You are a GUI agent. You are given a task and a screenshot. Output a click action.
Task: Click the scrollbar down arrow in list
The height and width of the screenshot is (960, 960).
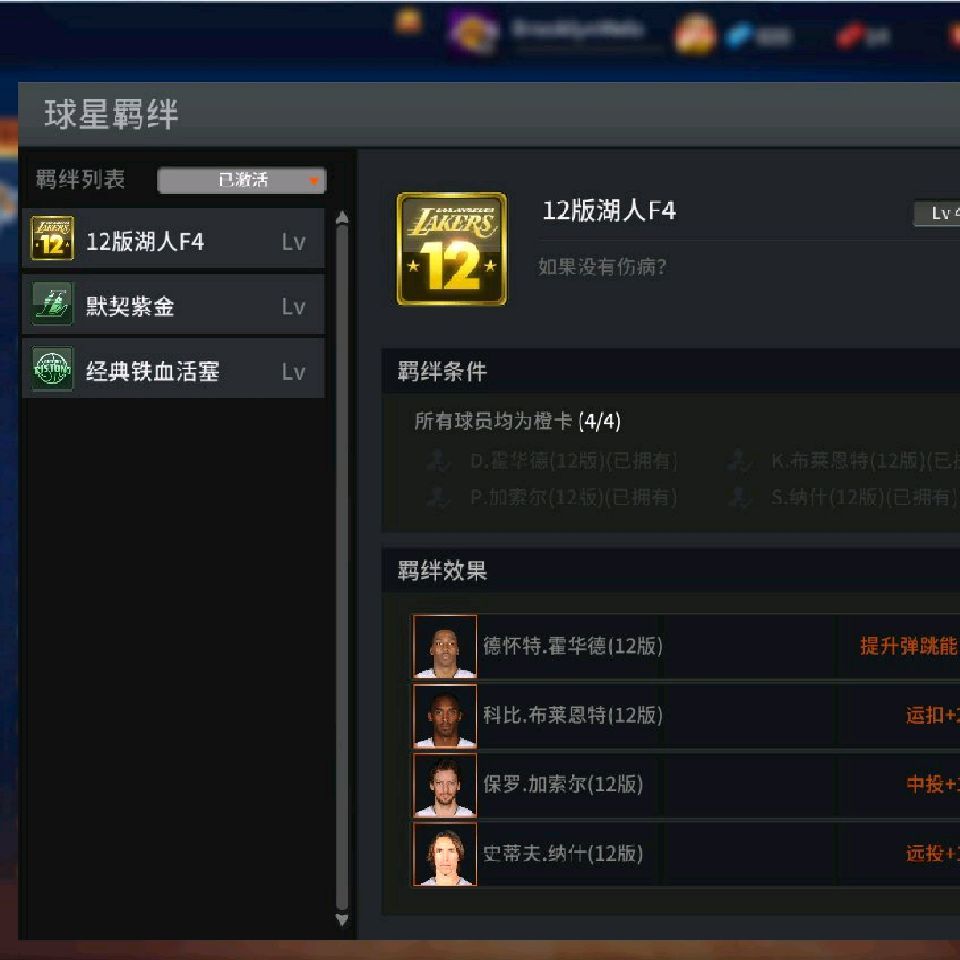(x=342, y=919)
